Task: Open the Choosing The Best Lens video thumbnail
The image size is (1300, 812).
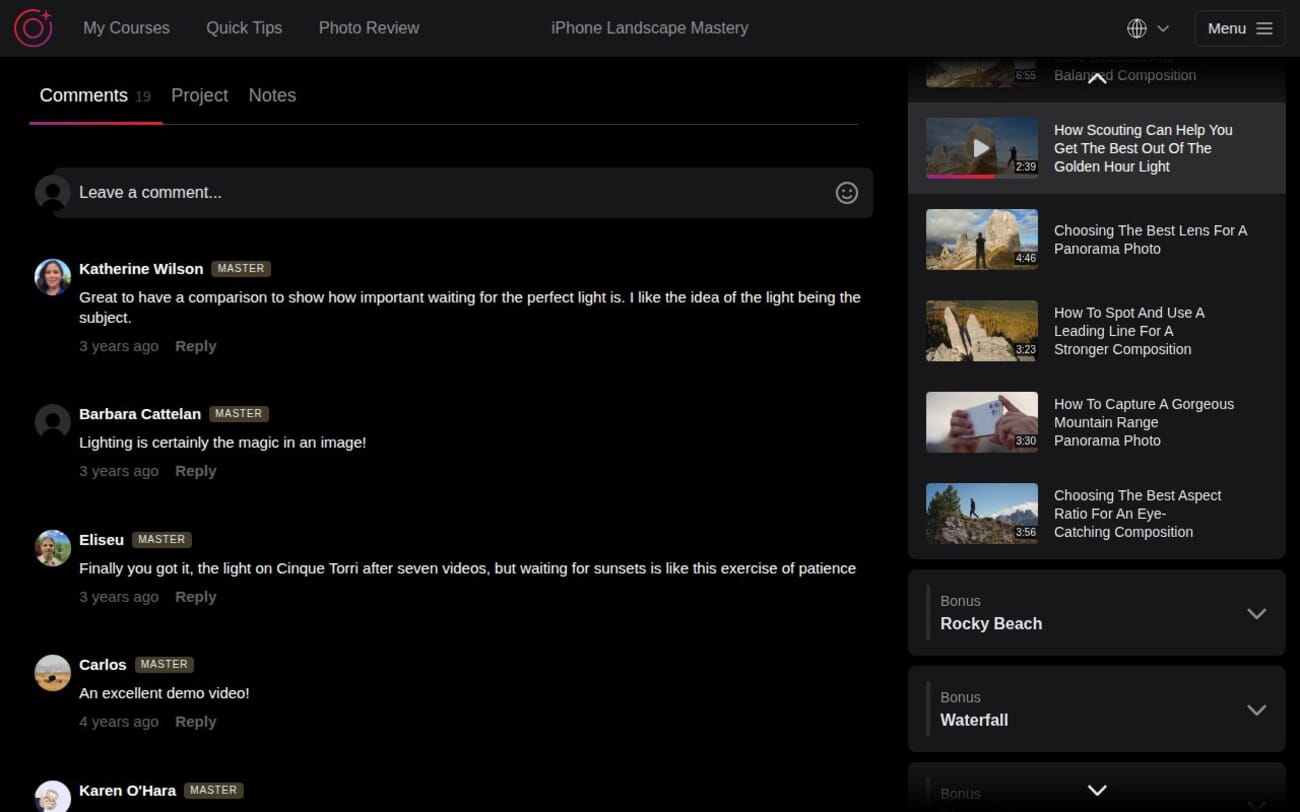Action: 981,239
